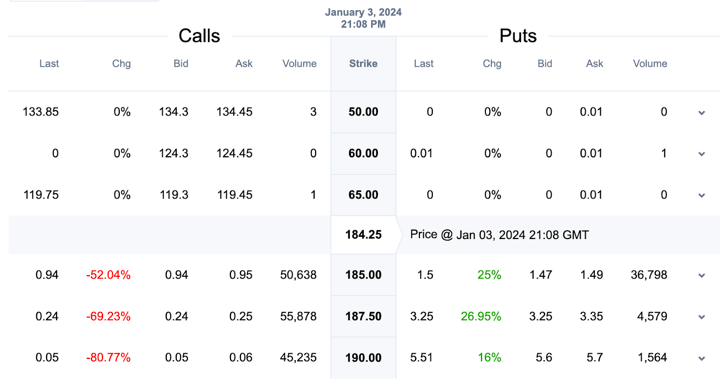Expand the 50.00 strike row chevron

(x=701, y=112)
